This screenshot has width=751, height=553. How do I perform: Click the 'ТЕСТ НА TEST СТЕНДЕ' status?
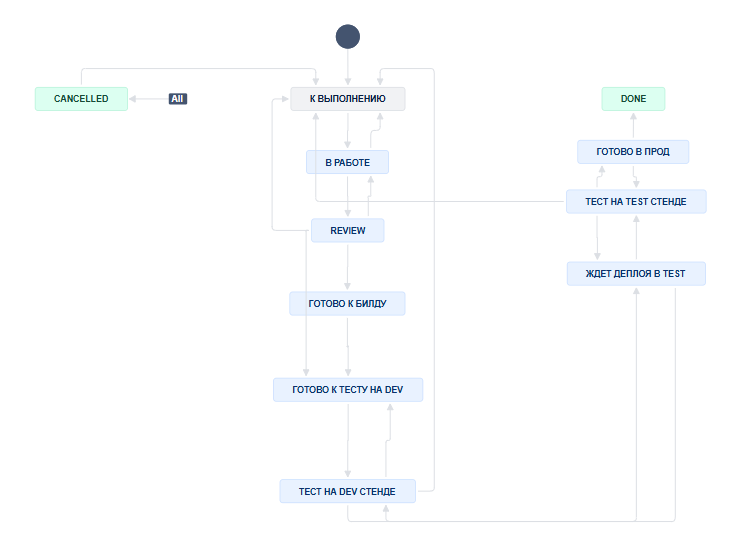click(x=636, y=202)
